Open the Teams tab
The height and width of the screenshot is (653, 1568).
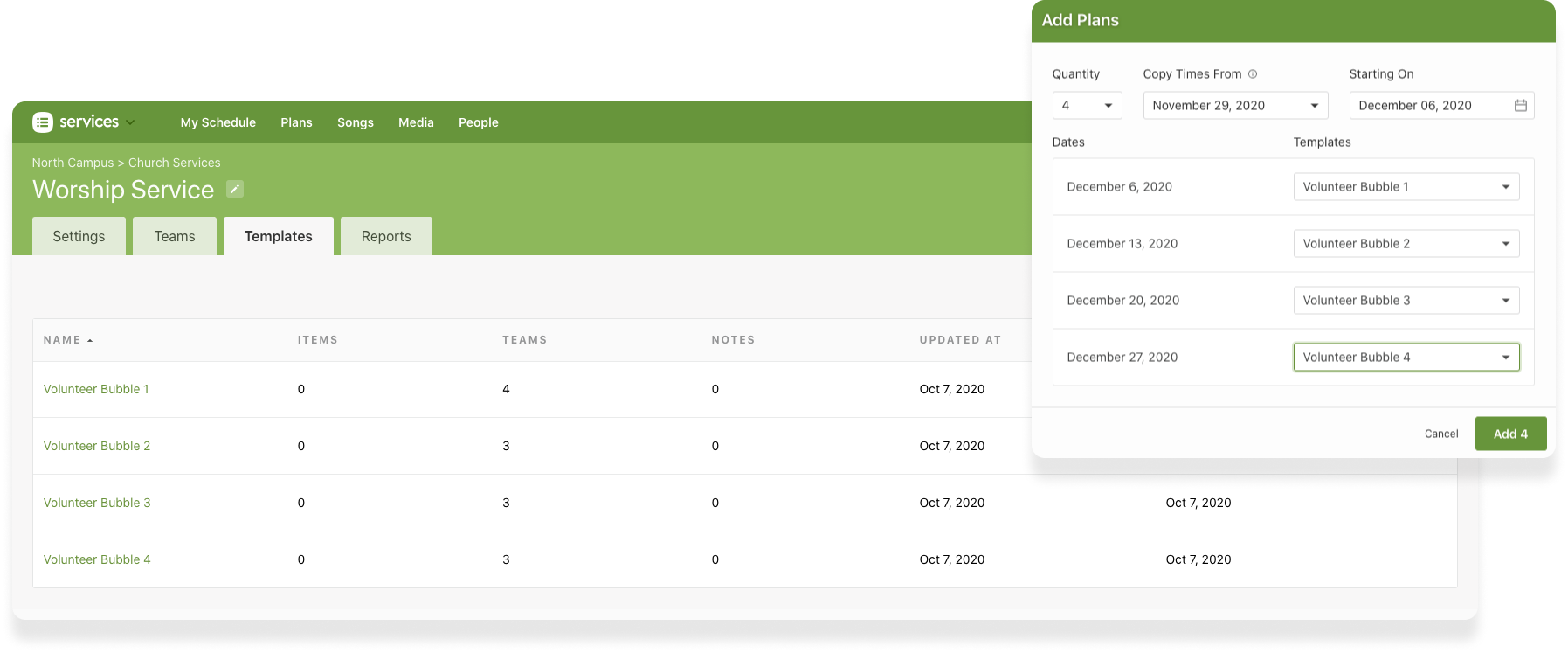pos(175,237)
